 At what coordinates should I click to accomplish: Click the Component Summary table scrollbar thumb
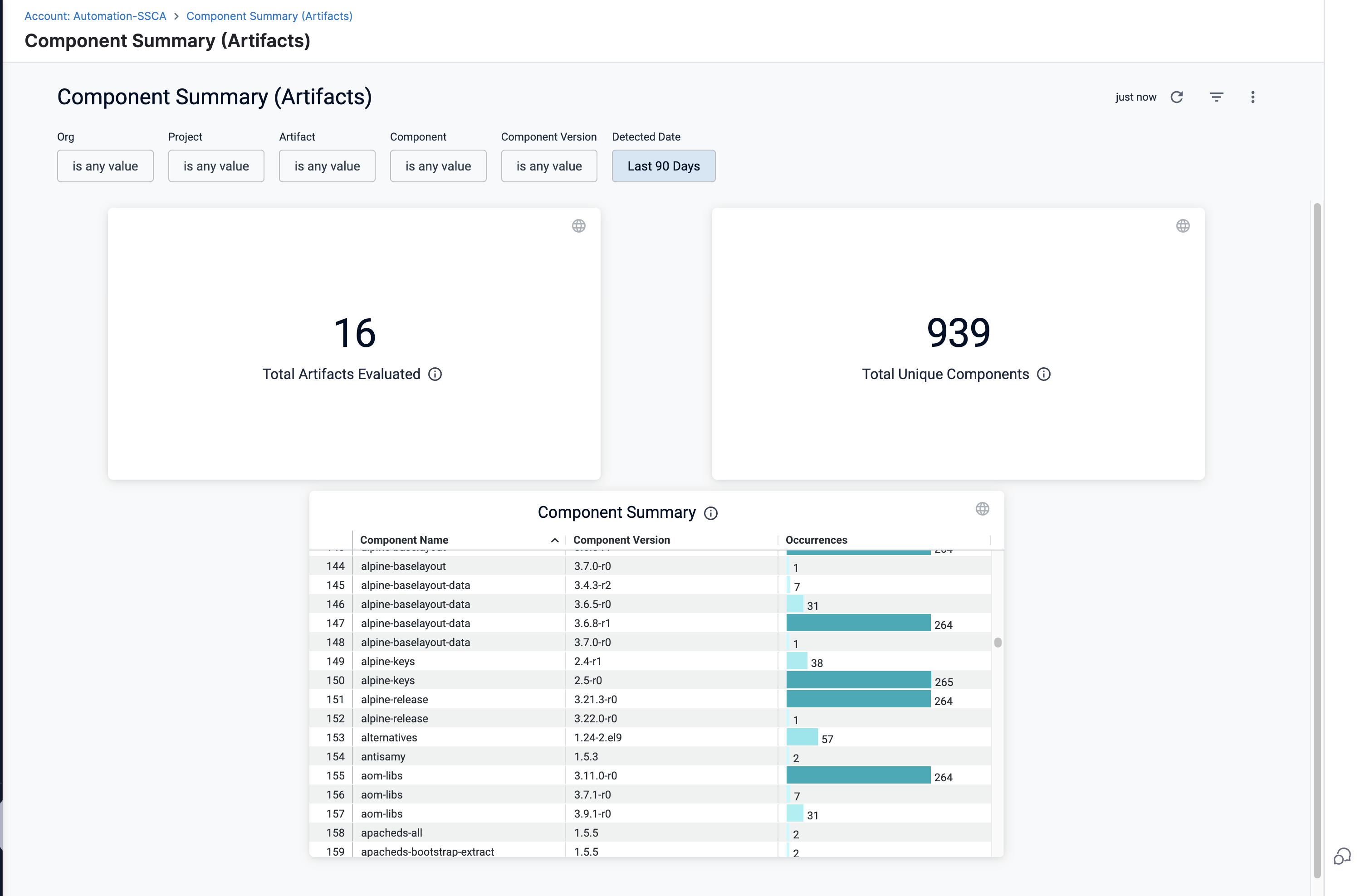(998, 642)
